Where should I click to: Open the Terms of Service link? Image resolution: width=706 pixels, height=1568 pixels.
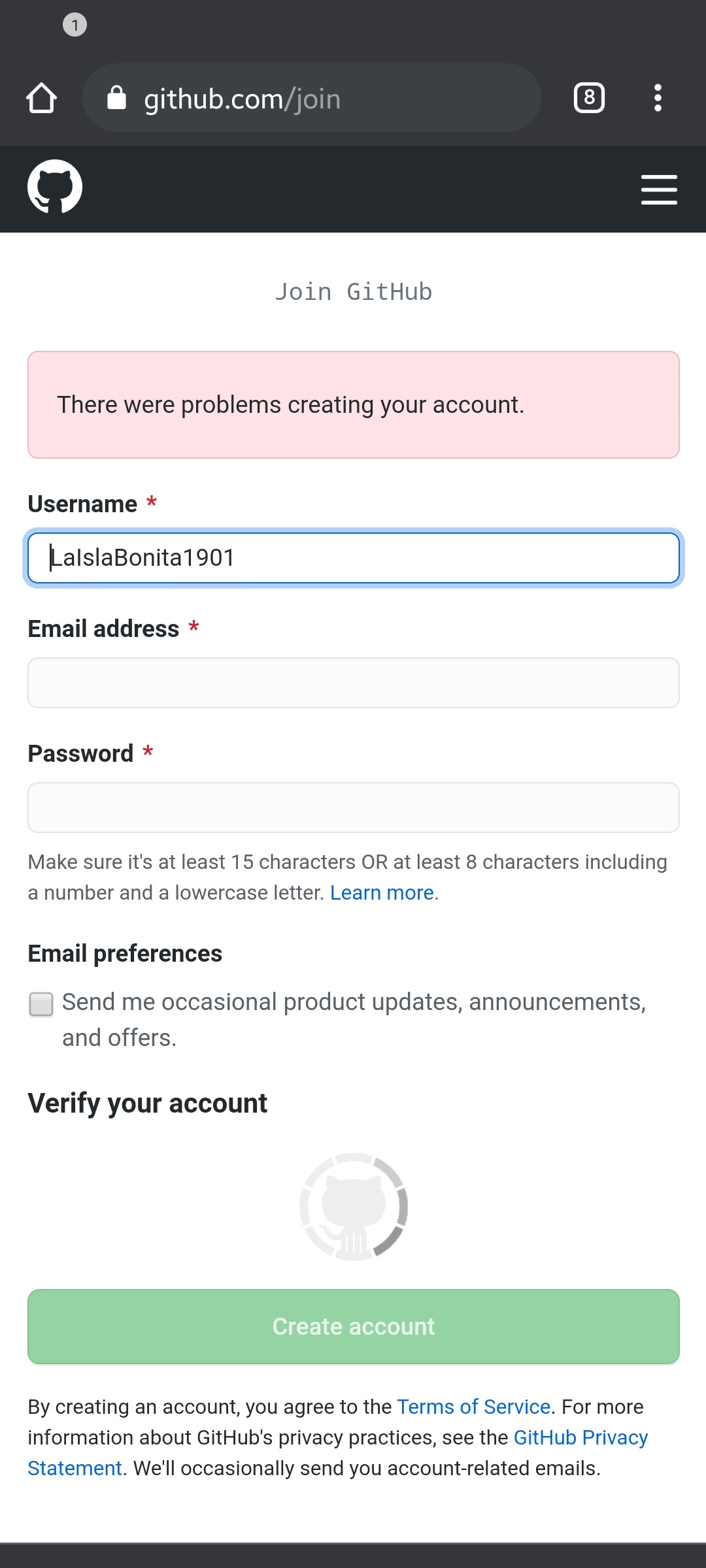(x=473, y=1407)
